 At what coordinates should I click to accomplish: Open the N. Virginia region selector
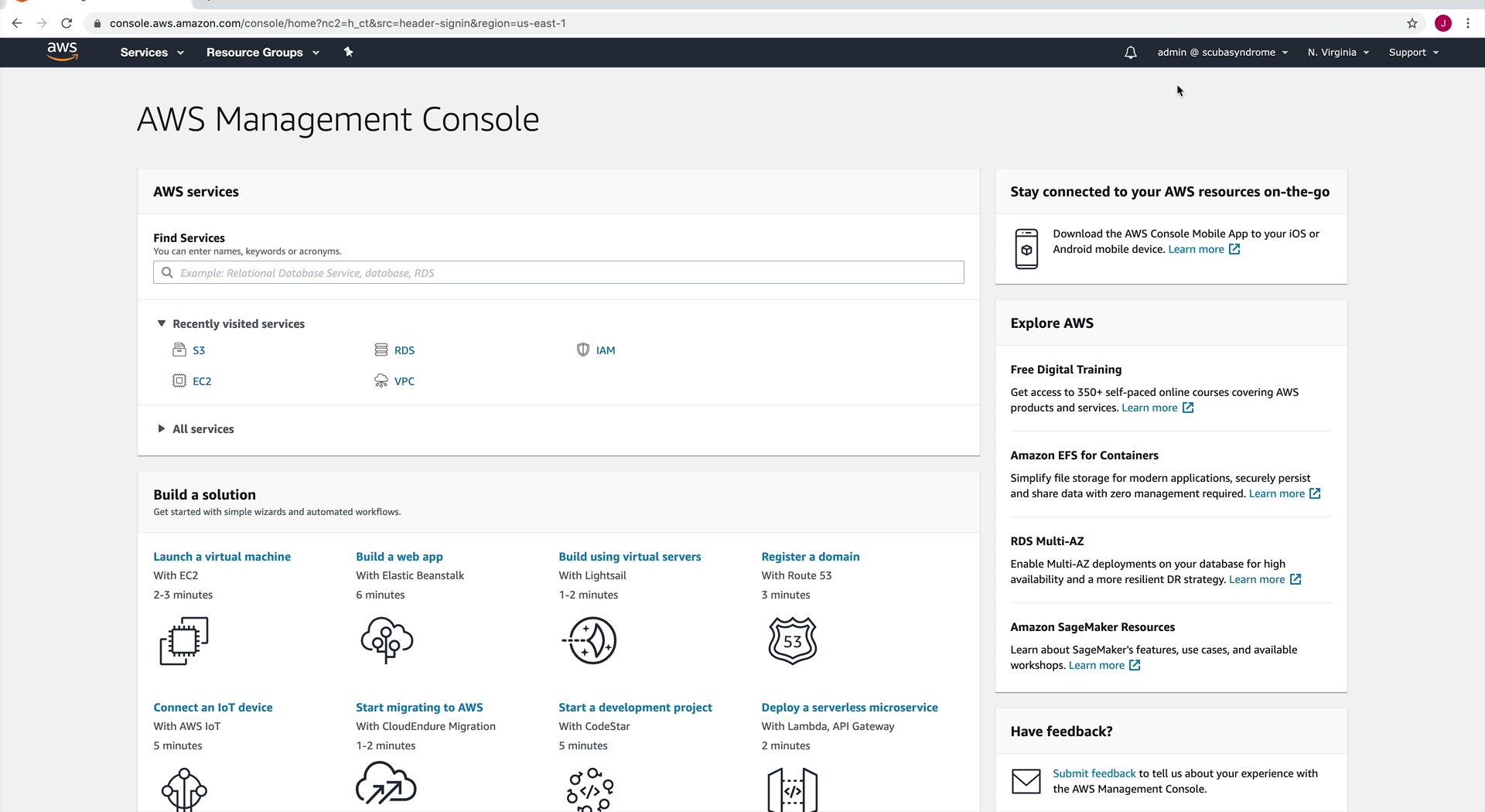[1339, 53]
